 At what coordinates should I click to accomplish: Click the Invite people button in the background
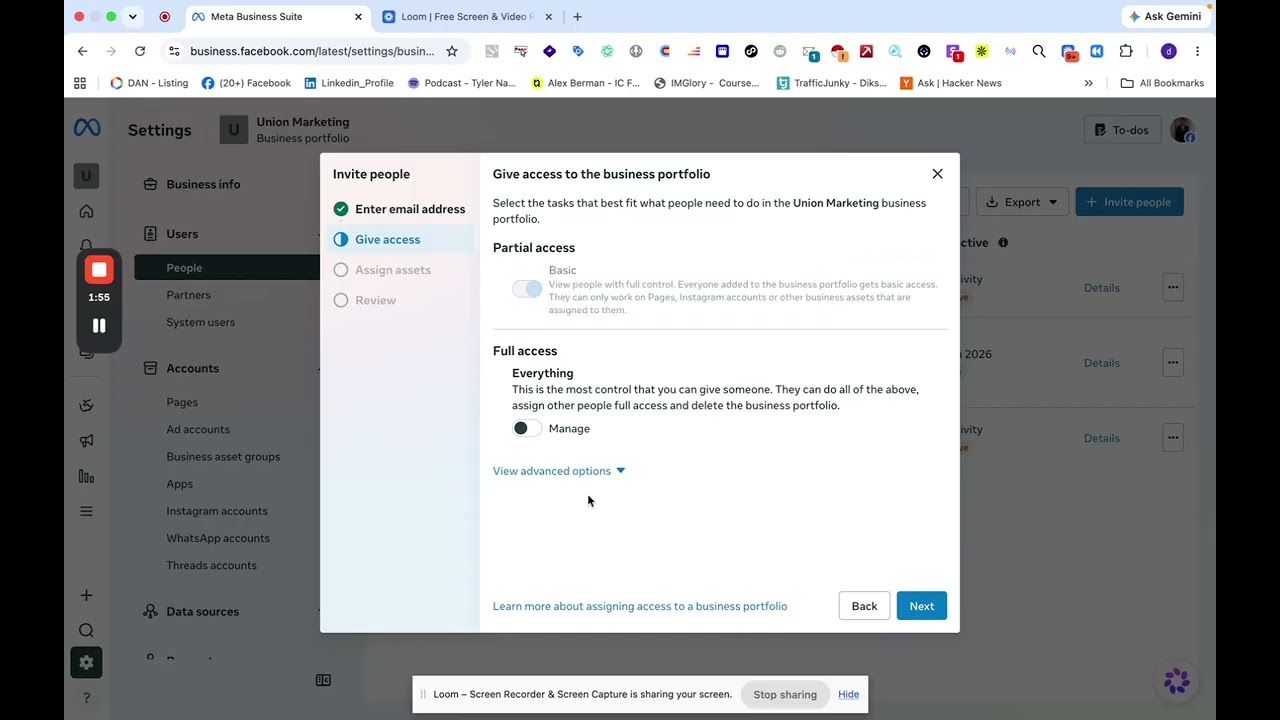(1129, 202)
